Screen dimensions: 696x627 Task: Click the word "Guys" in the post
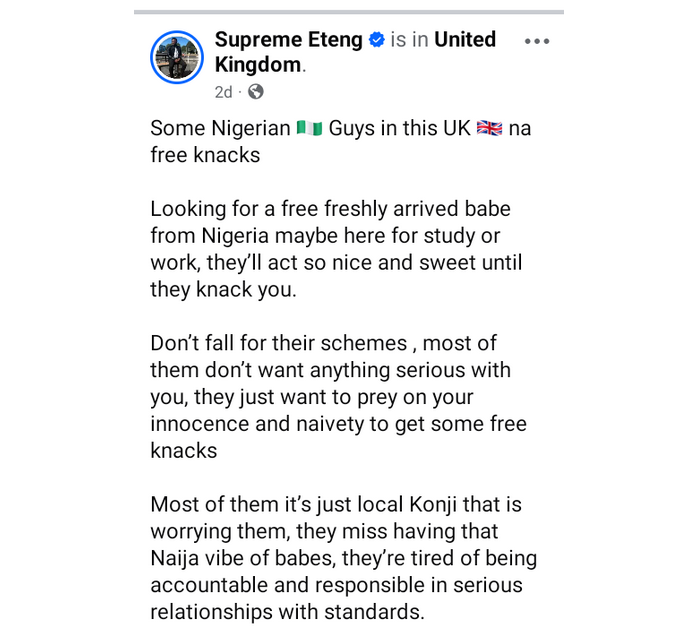coord(357,130)
